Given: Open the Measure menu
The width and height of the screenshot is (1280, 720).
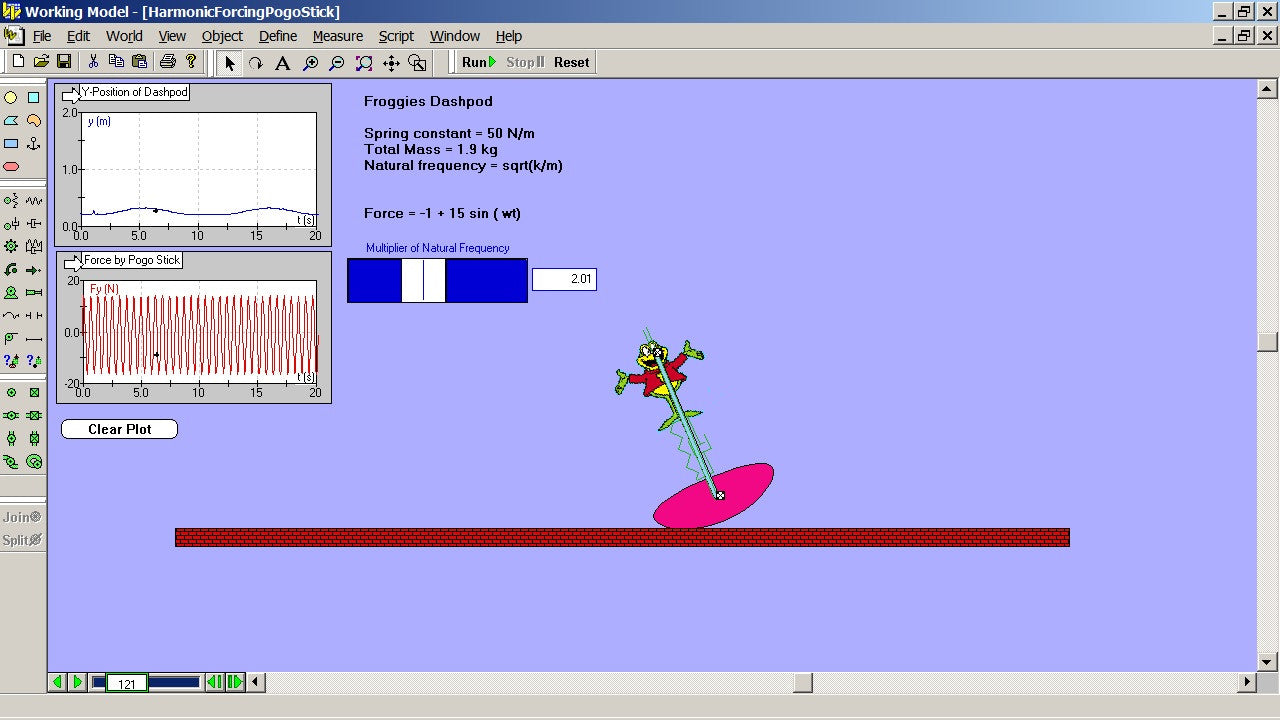Looking at the screenshot, I should [x=337, y=36].
